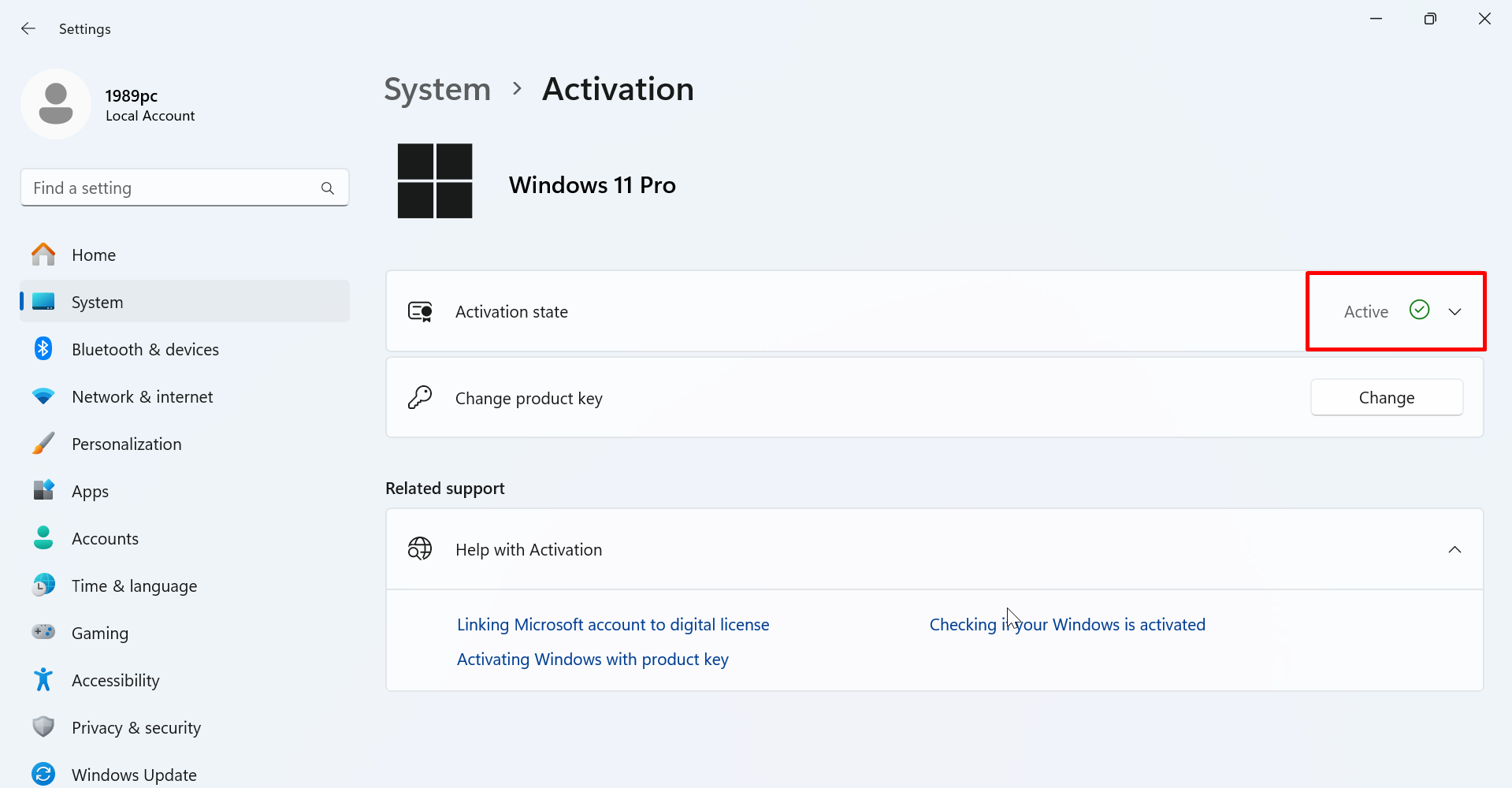Collapse the Help with Activation section
Screen dimensions: 1512x788
tap(1454, 549)
